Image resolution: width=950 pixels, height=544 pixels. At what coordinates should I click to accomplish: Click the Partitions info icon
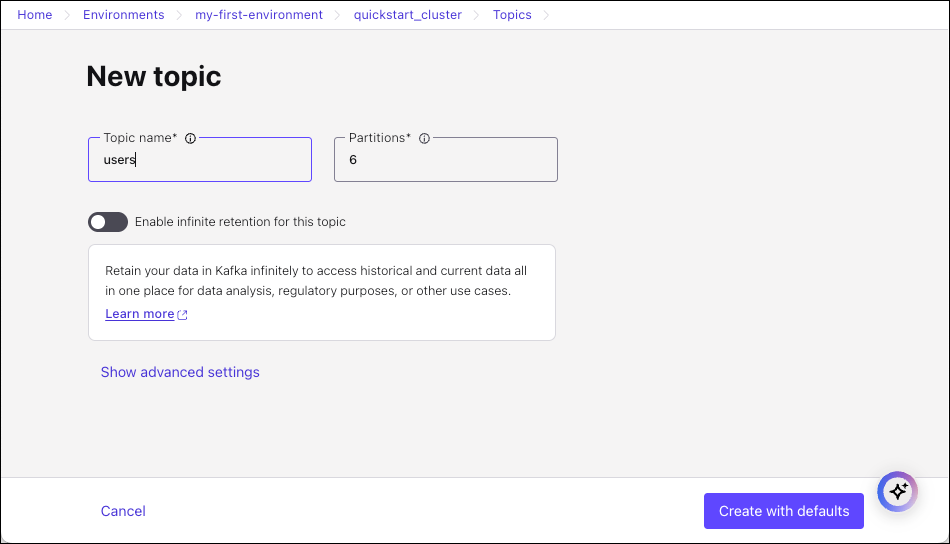[x=424, y=138]
